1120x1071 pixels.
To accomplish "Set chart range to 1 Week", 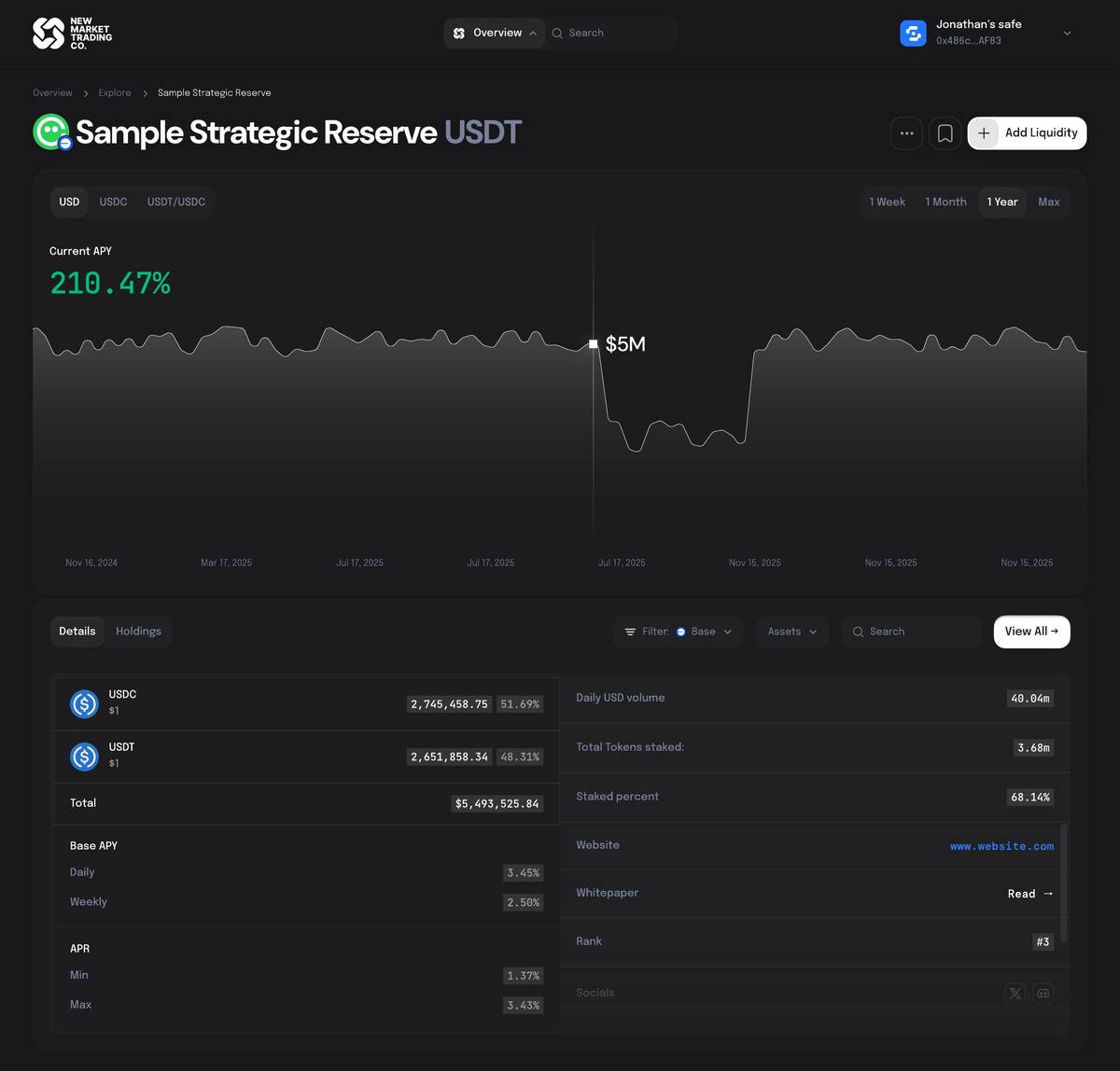I will [x=887, y=202].
